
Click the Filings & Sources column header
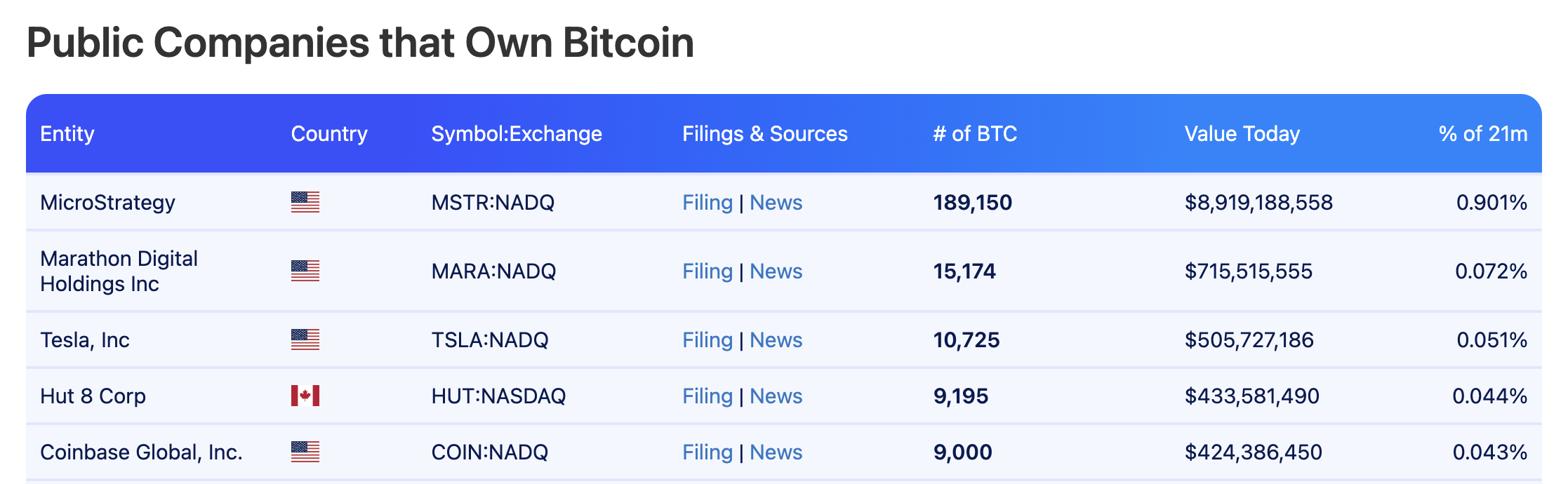coord(764,133)
